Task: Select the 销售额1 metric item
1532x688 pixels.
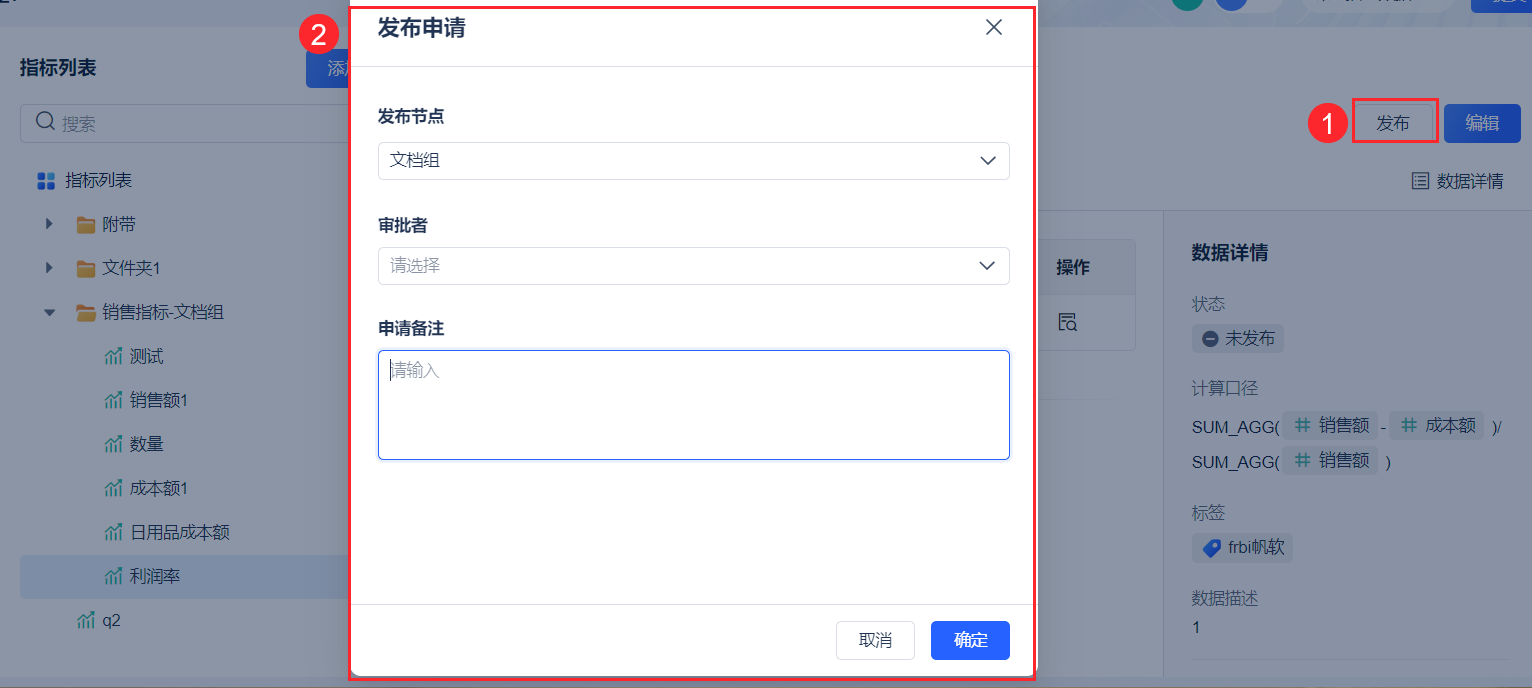Action: 158,400
